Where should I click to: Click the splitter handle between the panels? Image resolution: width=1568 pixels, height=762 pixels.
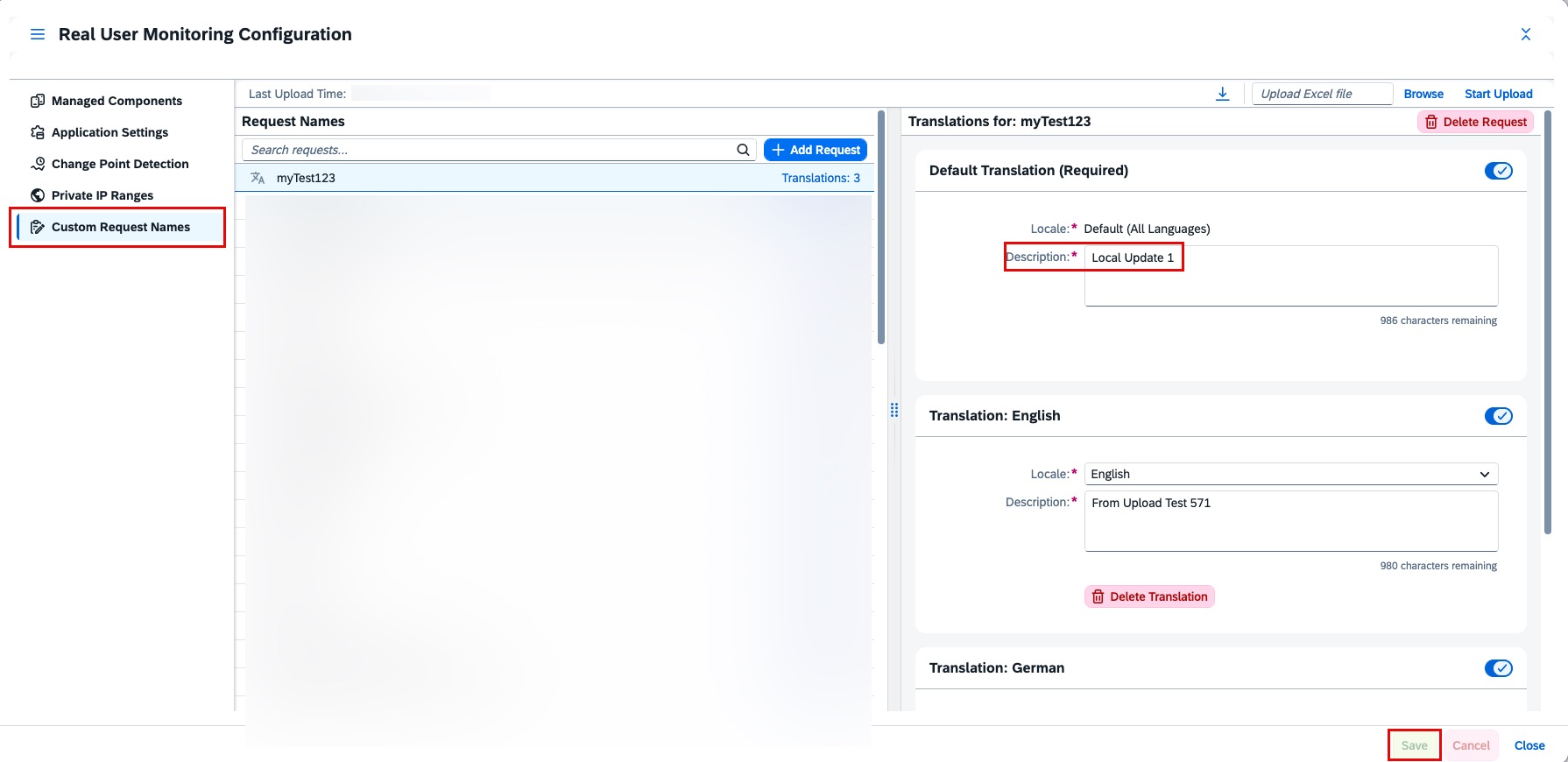point(894,410)
